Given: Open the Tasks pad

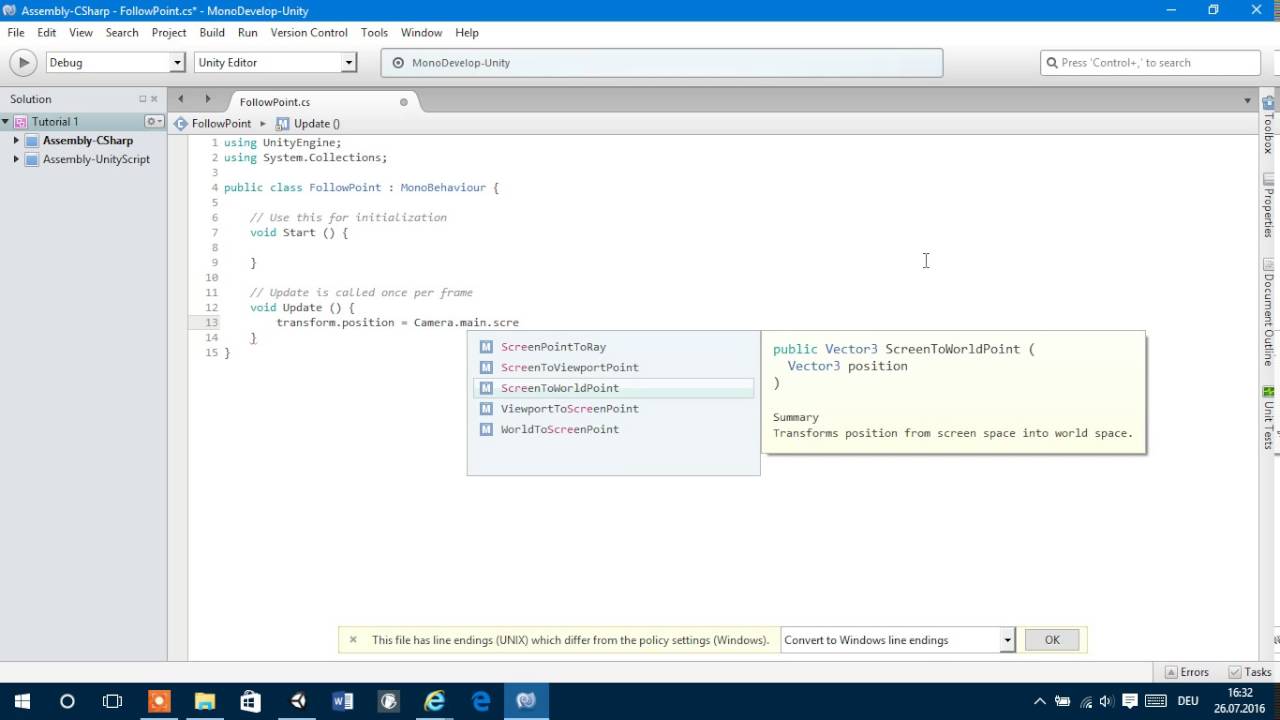Looking at the screenshot, I should click(x=1250, y=672).
